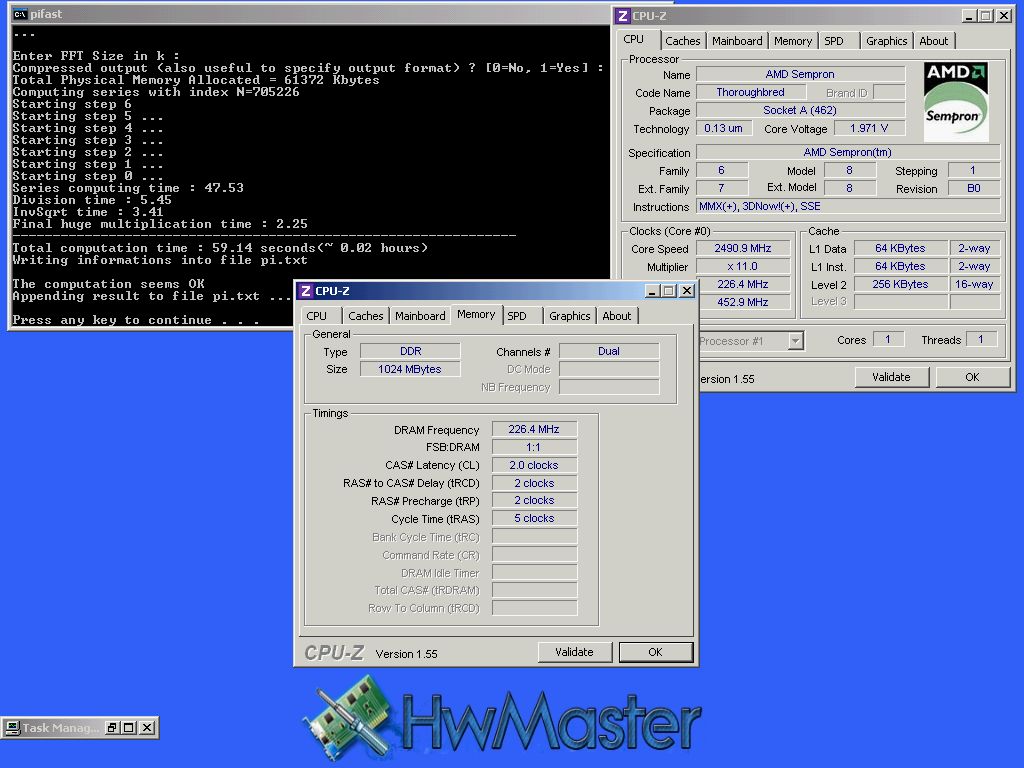The image size is (1024, 768).
Task: Click the Revision B0 field
Action: (974, 189)
